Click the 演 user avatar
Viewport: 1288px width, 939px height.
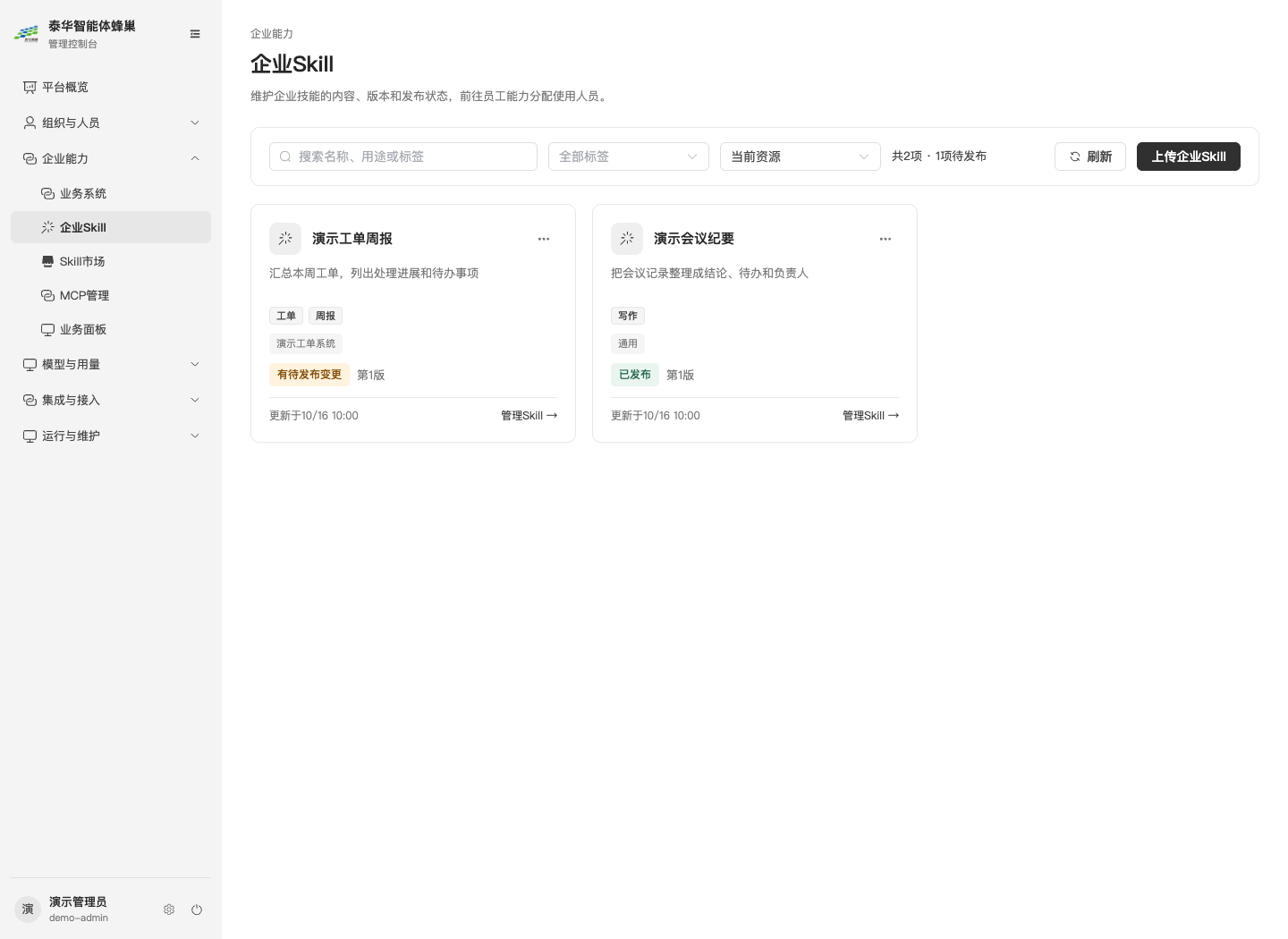28,909
